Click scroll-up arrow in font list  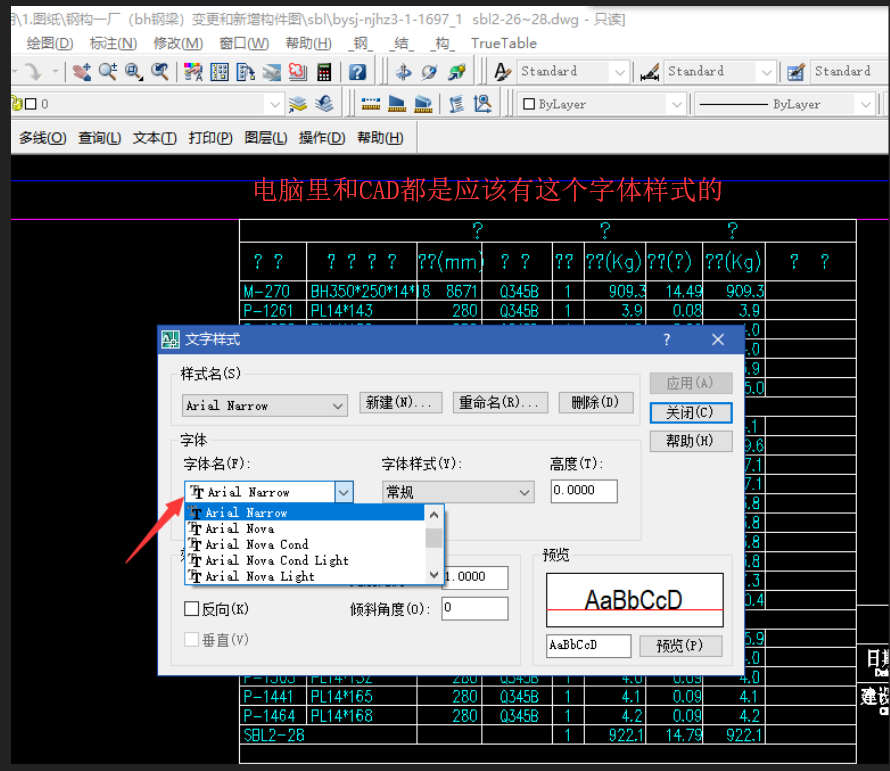434,515
